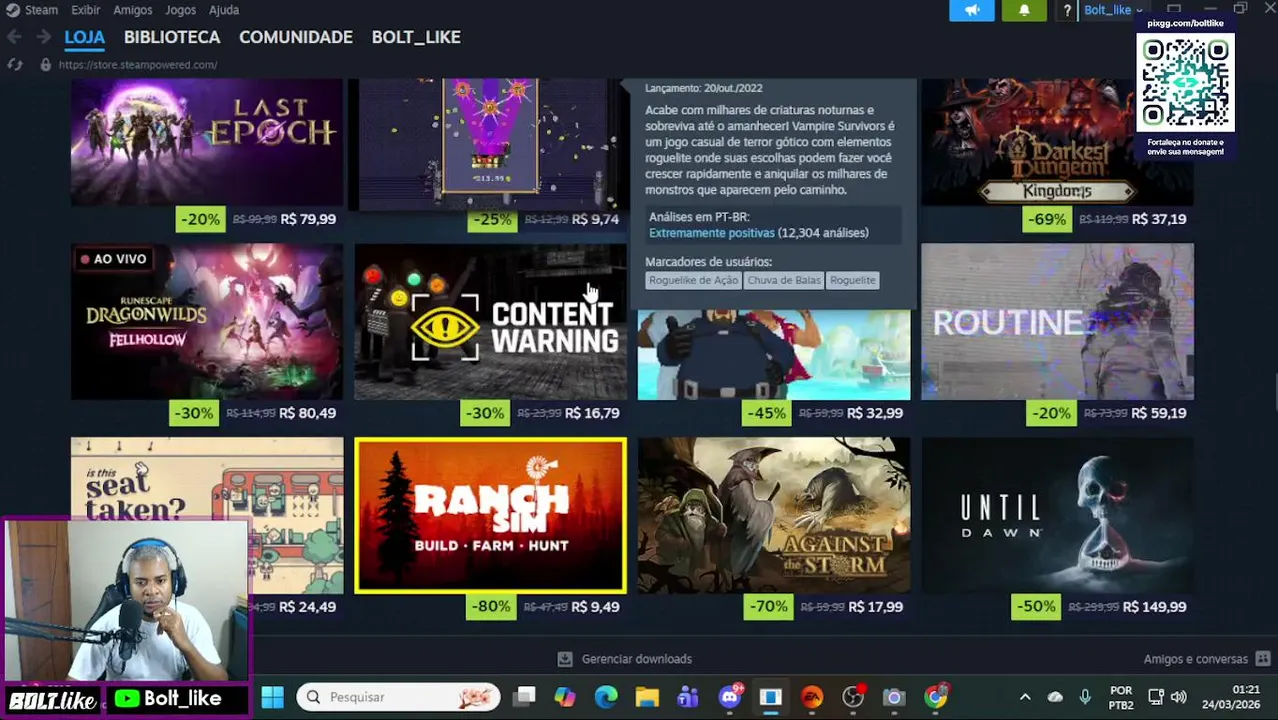1278x720 pixels.
Task: Open the green notifications bell
Action: (x=1024, y=10)
